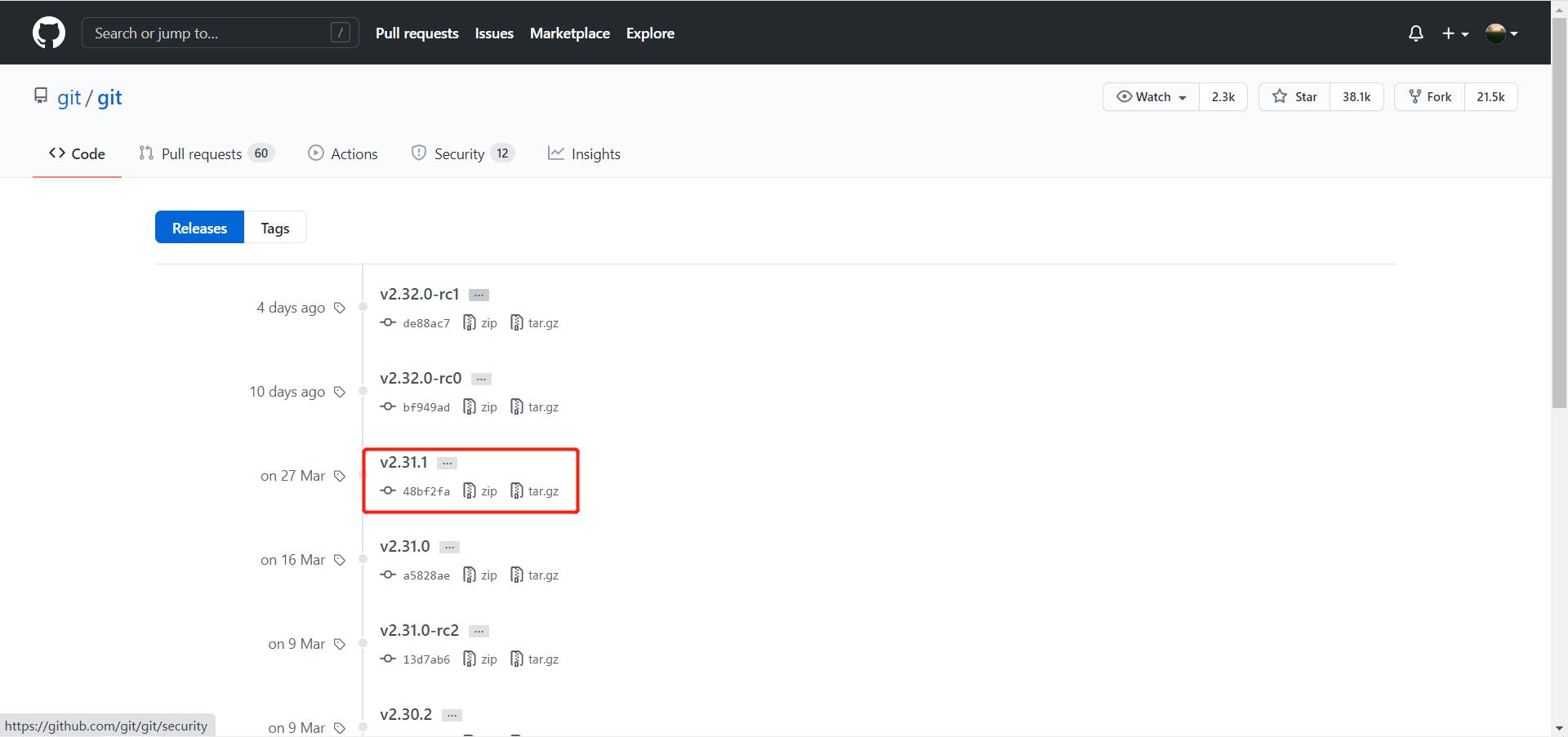Download tar.gz for v2.32.0-rc1
This screenshot has height=737, width=1568.
pos(535,323)
